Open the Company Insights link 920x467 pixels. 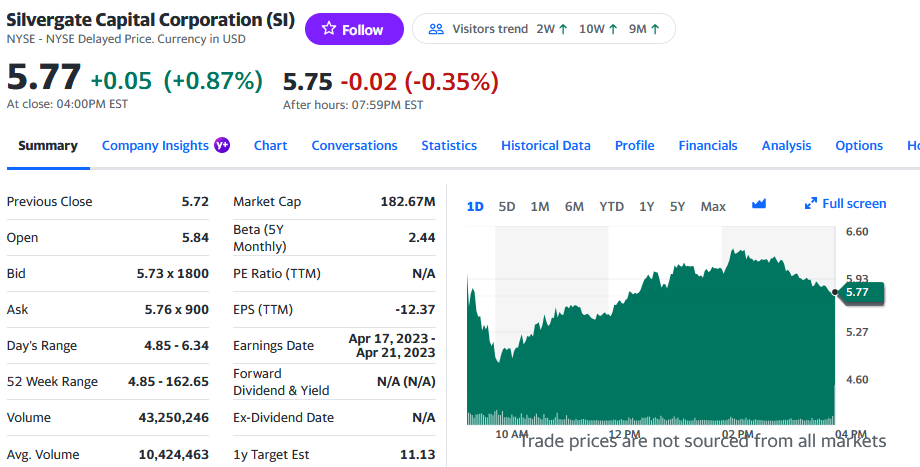pos(155,145)
